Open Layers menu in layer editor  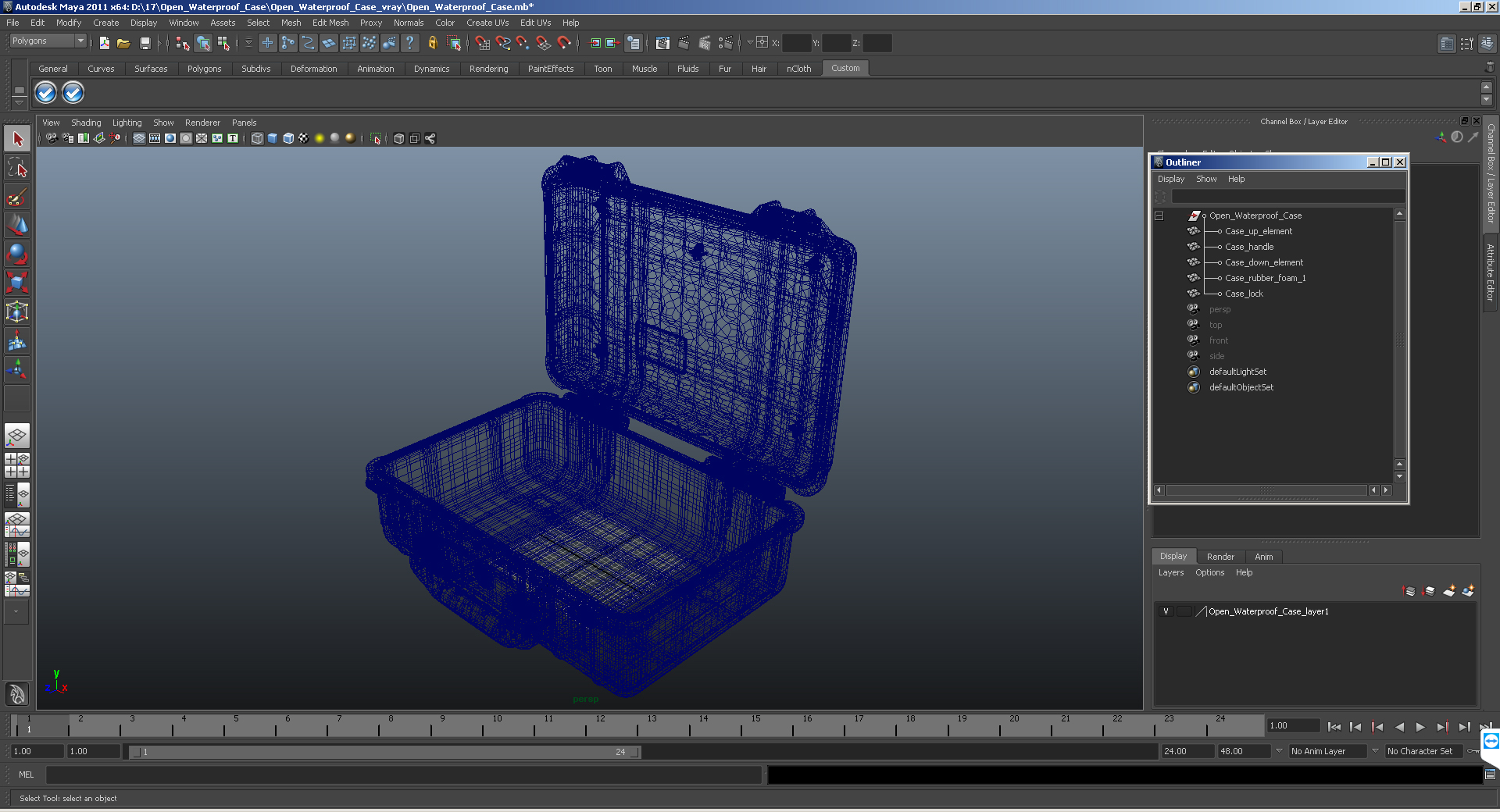(1171, 572)
